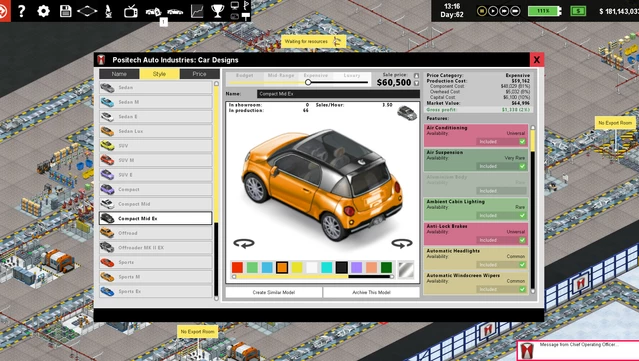Click the No Export Room warning at bottom

point(197,332)
